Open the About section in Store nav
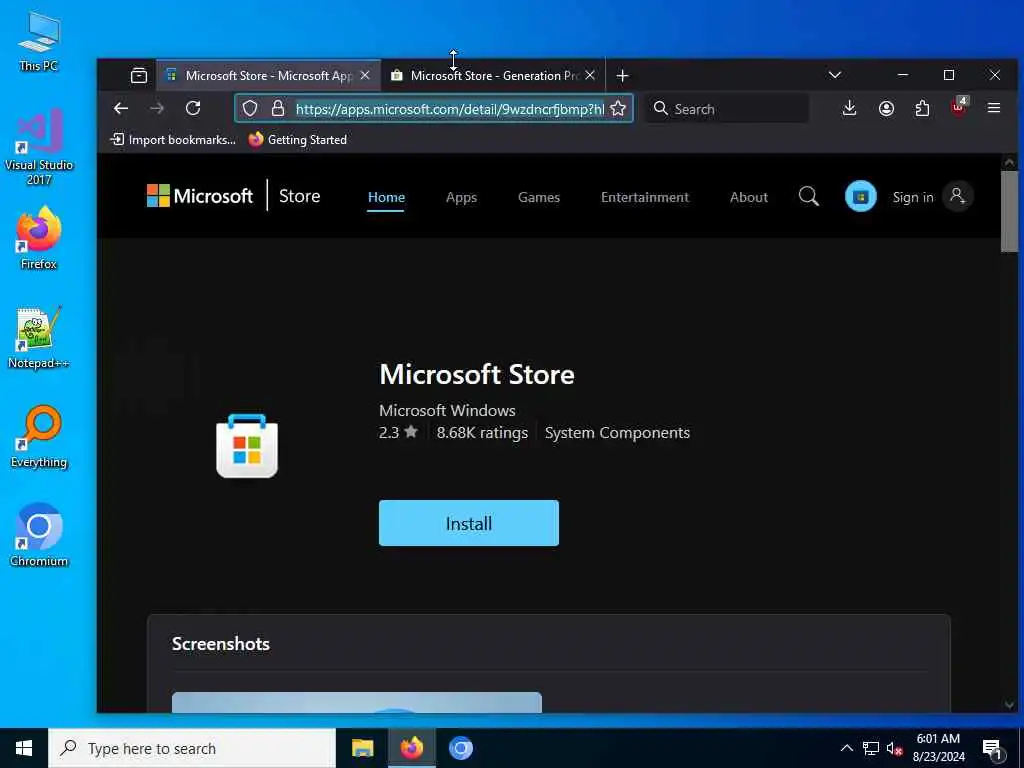Screen dimensions: 1024x768 tap(748, 197)
